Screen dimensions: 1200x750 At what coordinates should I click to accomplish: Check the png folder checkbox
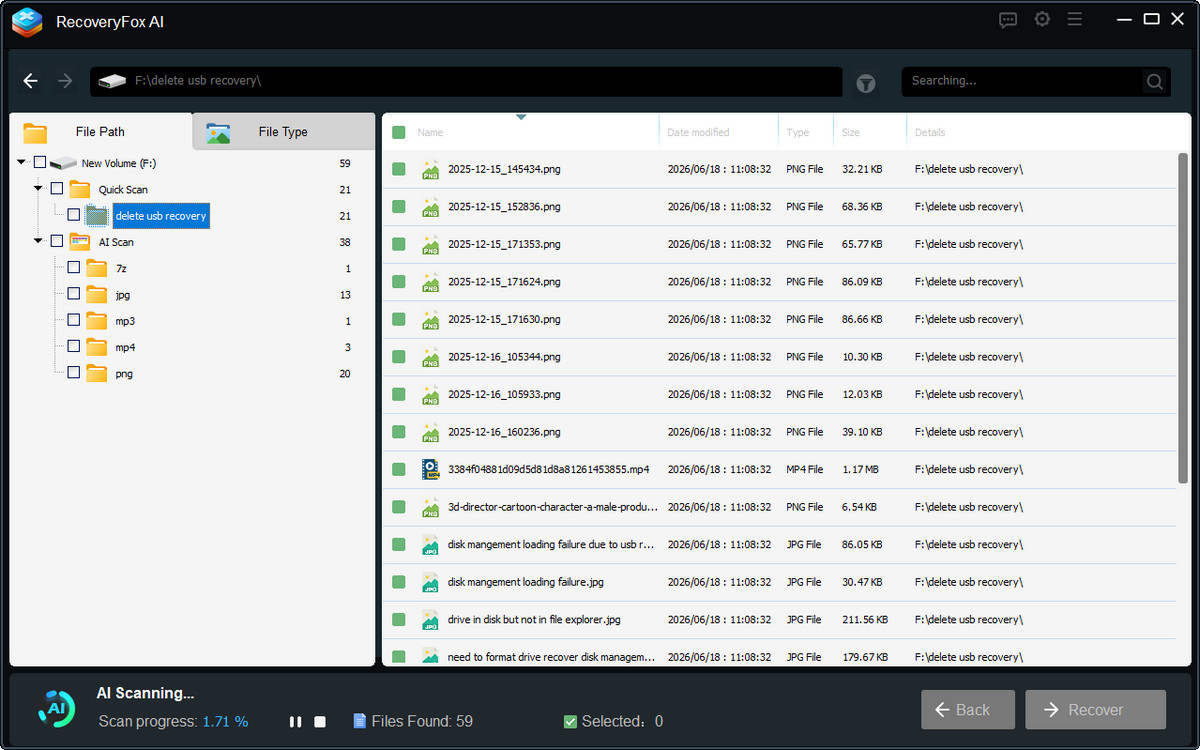tap(74, 373)
